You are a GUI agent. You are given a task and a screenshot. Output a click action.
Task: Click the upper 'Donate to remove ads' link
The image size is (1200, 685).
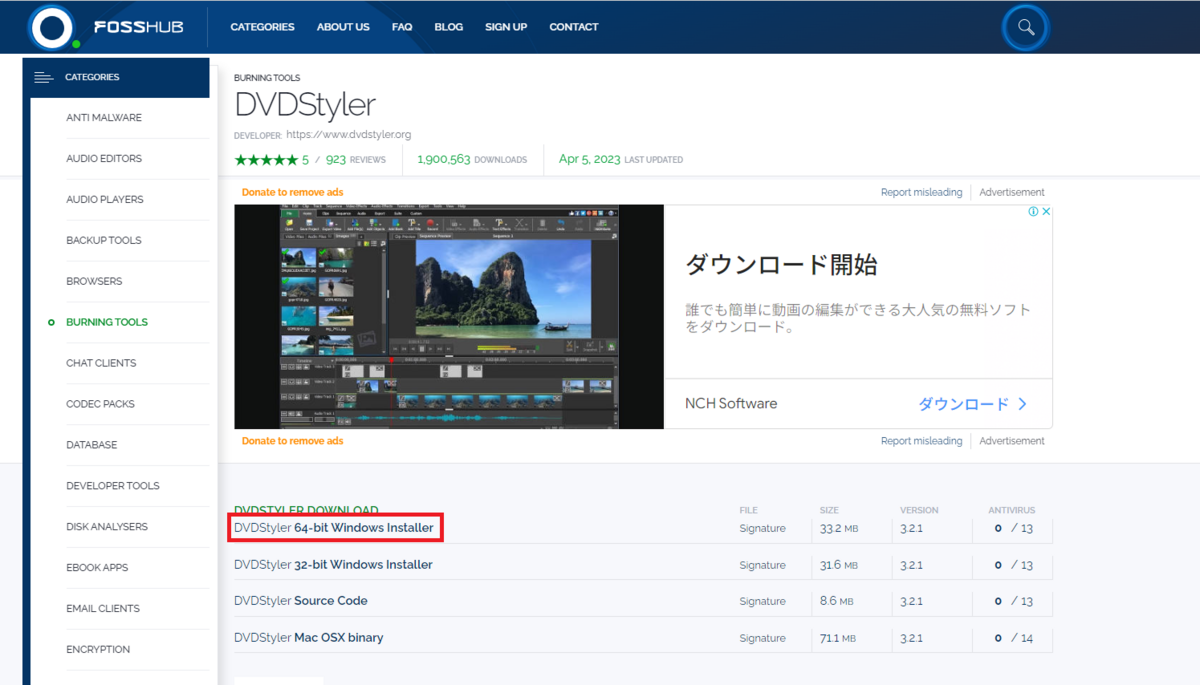292,192
